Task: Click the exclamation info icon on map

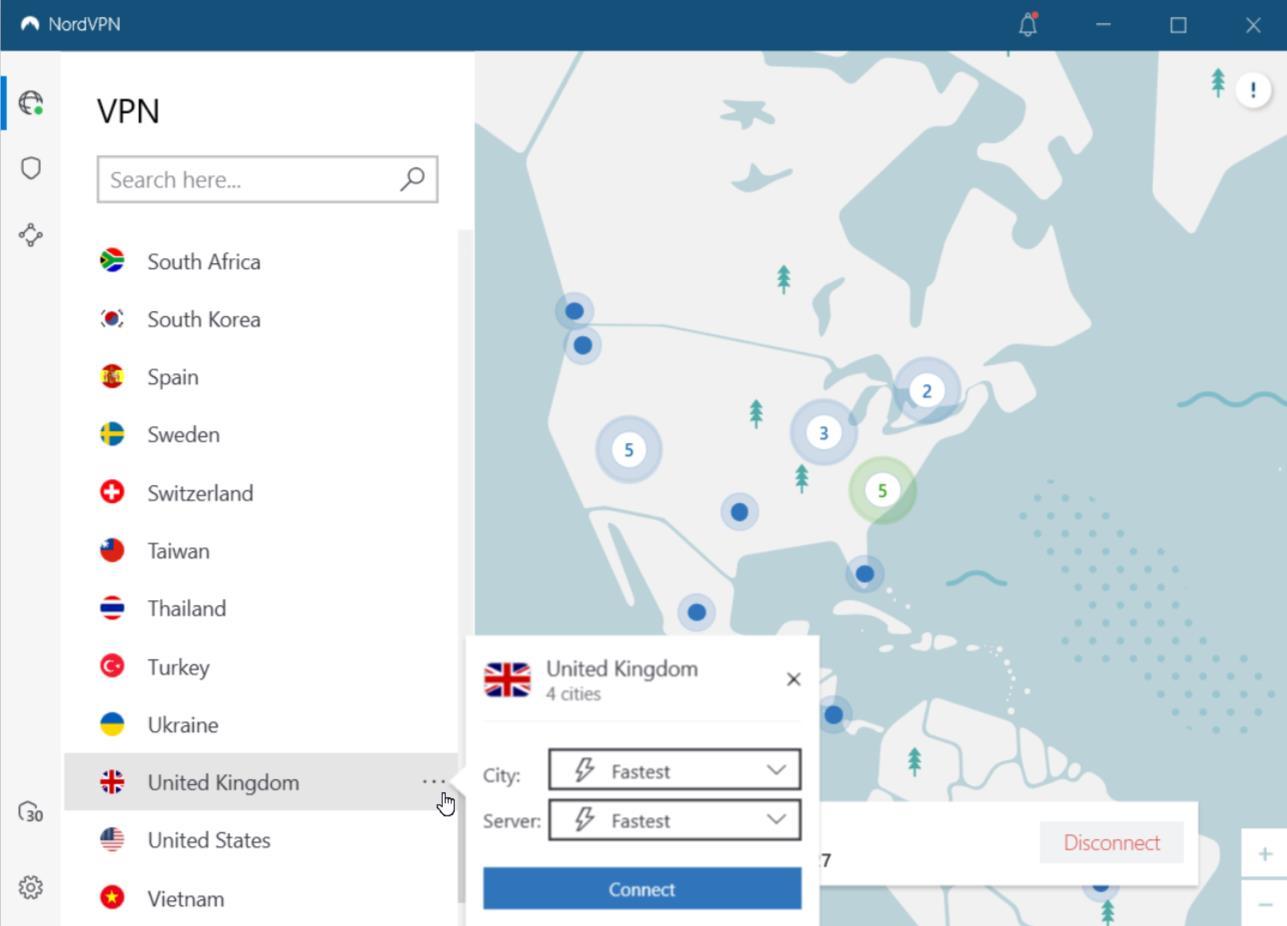Action: coord(1253,90)
